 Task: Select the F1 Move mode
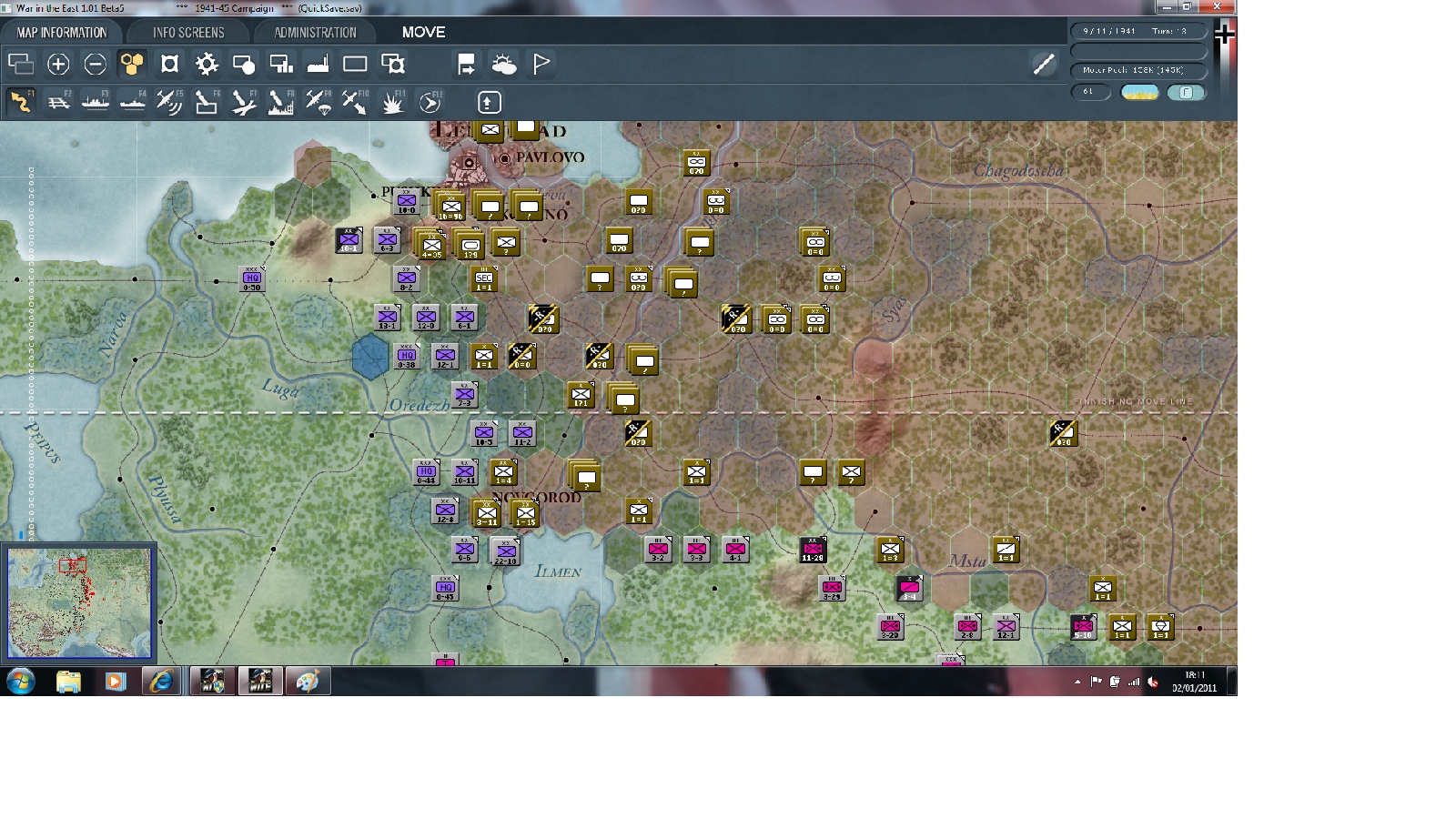coord(20,102)
